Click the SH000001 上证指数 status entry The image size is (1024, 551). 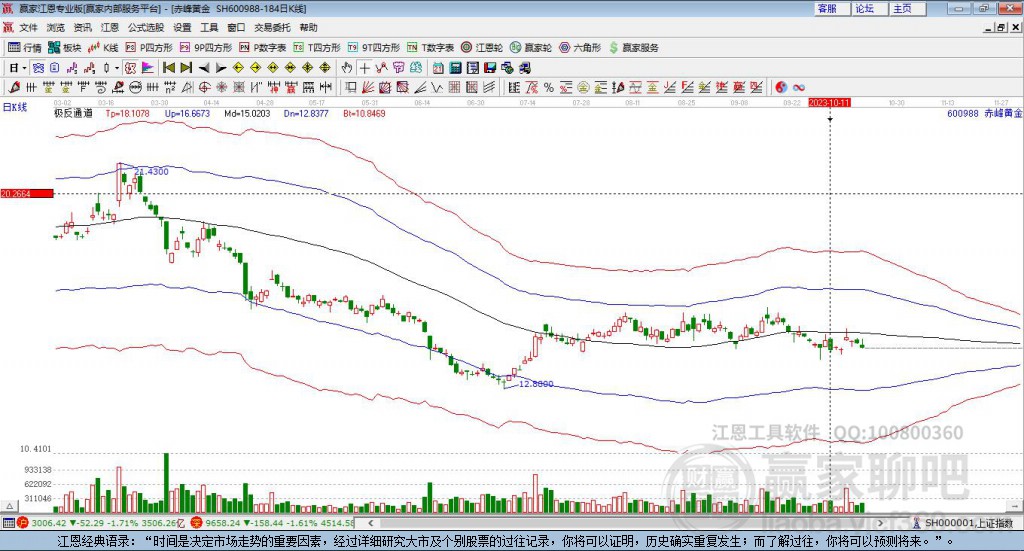coord(968,523)
